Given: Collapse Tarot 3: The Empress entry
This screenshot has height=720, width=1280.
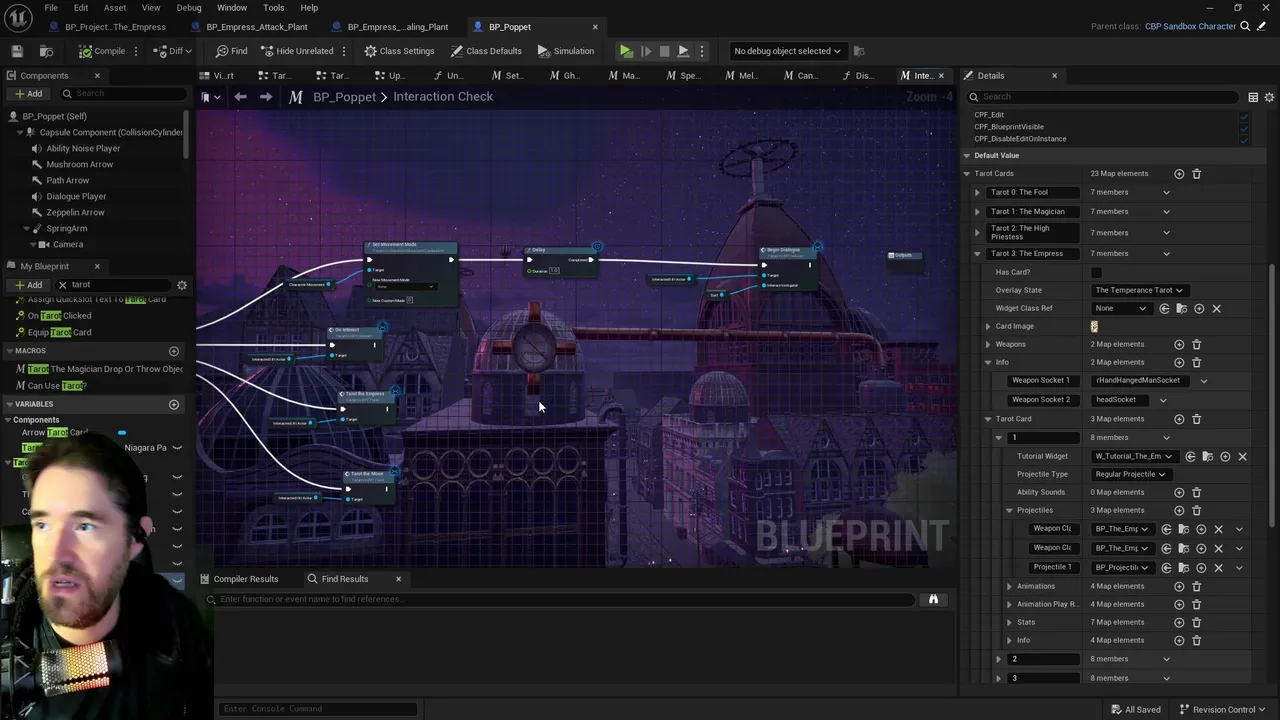Looking at the screenshot, I should click(978, 253).
